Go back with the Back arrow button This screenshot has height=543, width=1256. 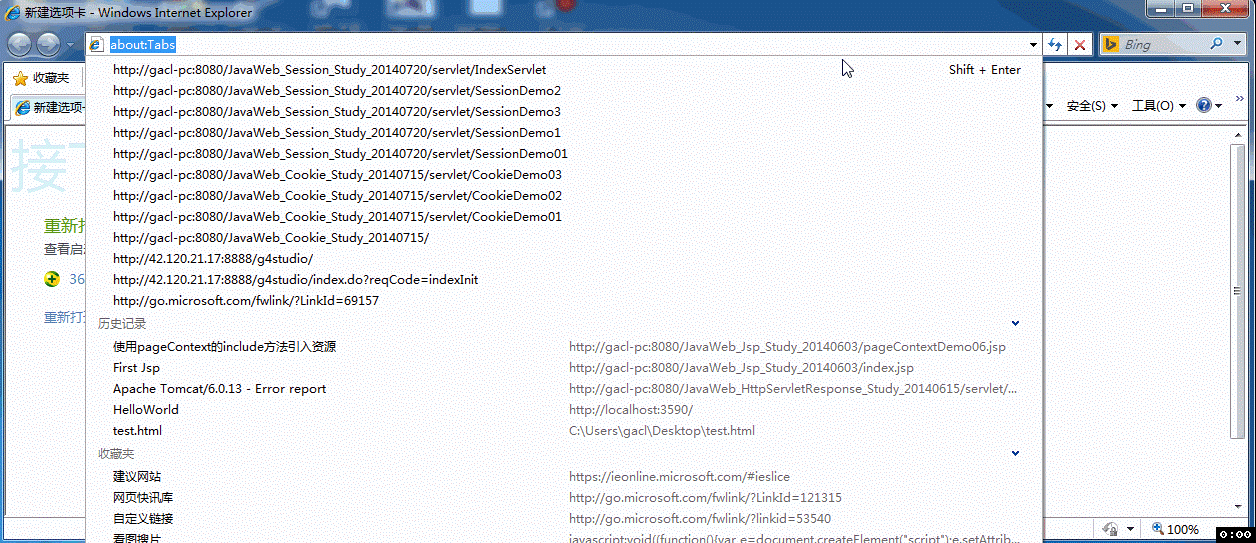click(20, 44)
